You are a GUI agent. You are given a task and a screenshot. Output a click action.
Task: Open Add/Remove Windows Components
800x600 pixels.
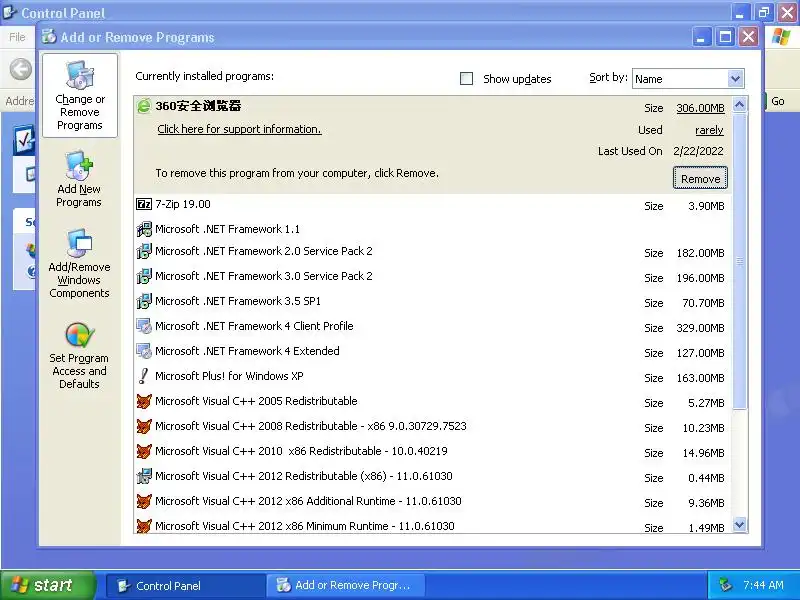[x=79, y=264]
